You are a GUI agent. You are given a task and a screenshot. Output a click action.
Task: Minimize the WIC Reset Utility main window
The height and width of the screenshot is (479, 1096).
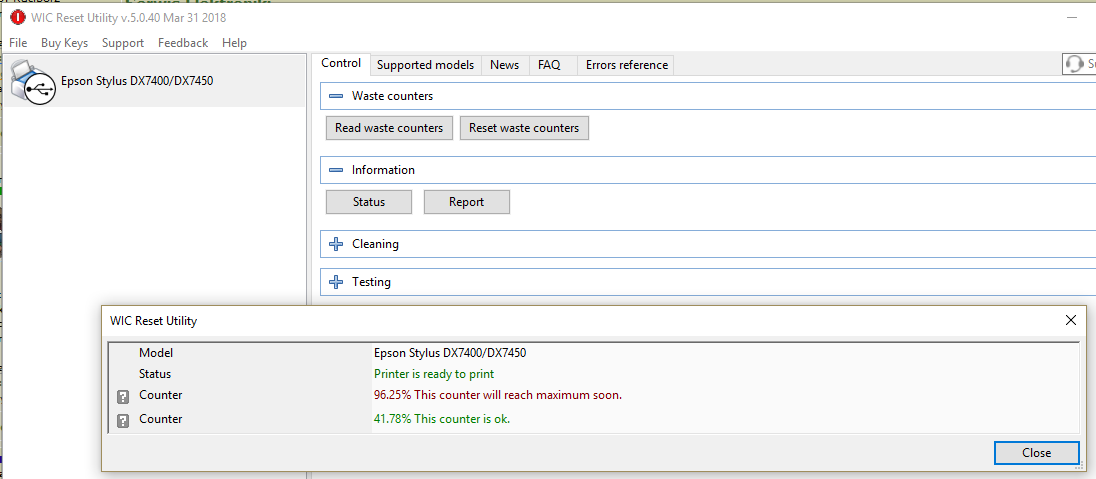[1072, 17]
